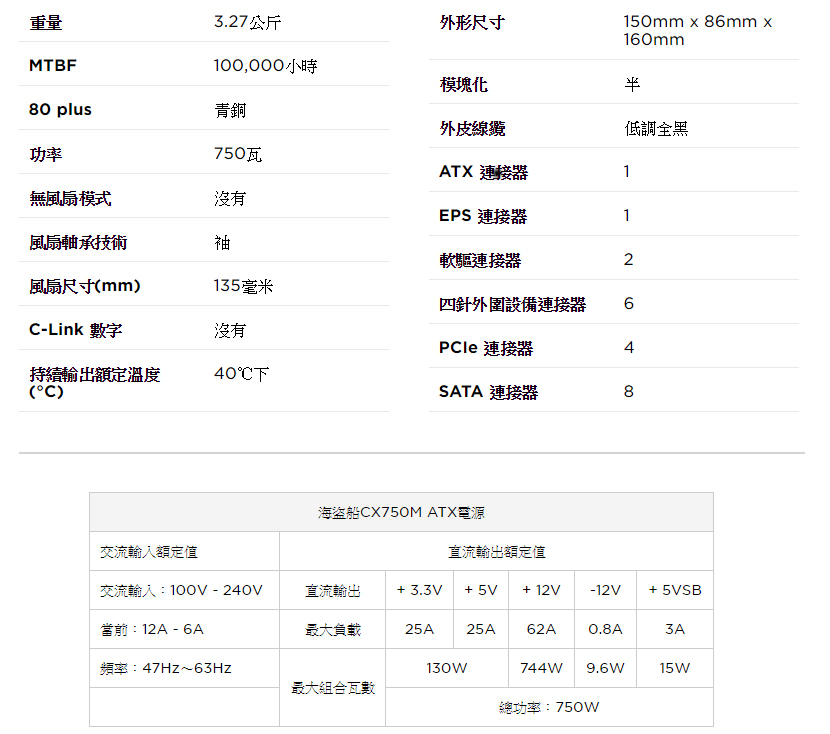The height and width of the screenshot is (734, 830).
Task: Click the 外形尺寸 dimensions label
Action: [471, 22]
